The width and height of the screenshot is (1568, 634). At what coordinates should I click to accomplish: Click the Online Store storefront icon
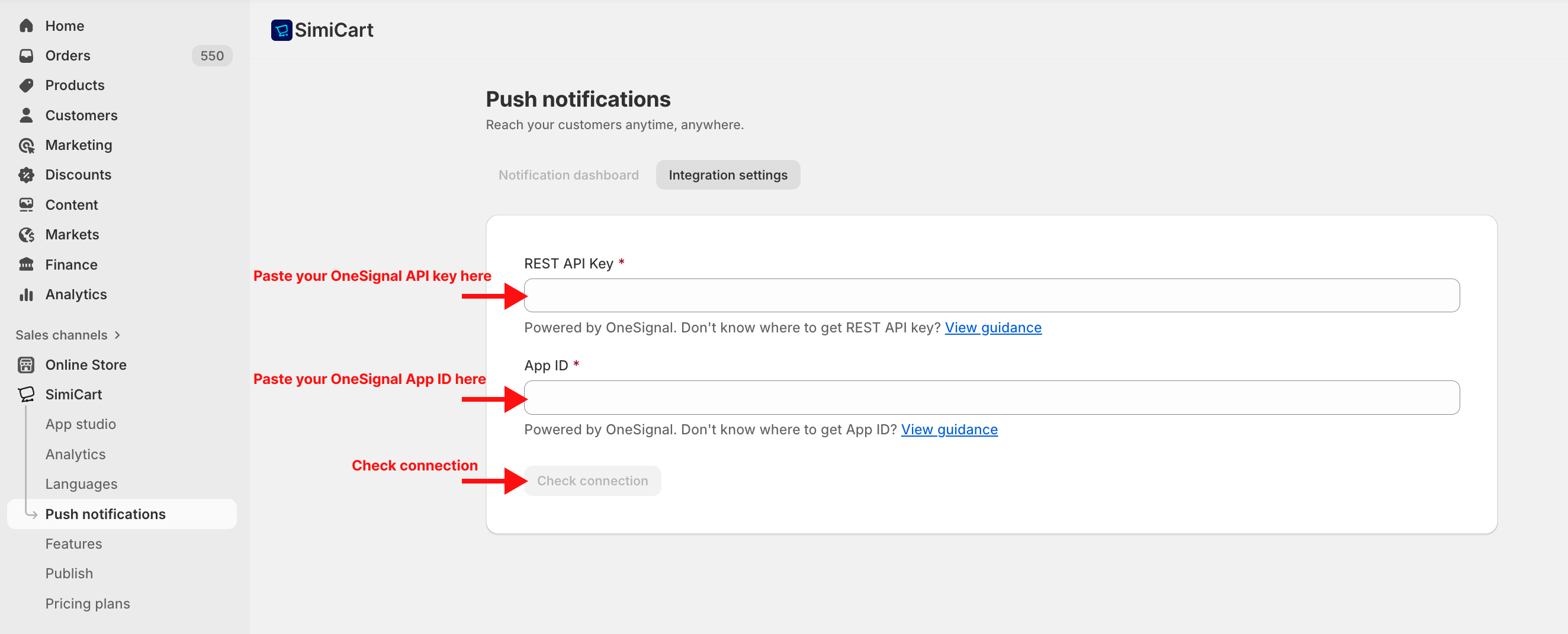click(x=26, y=365)
